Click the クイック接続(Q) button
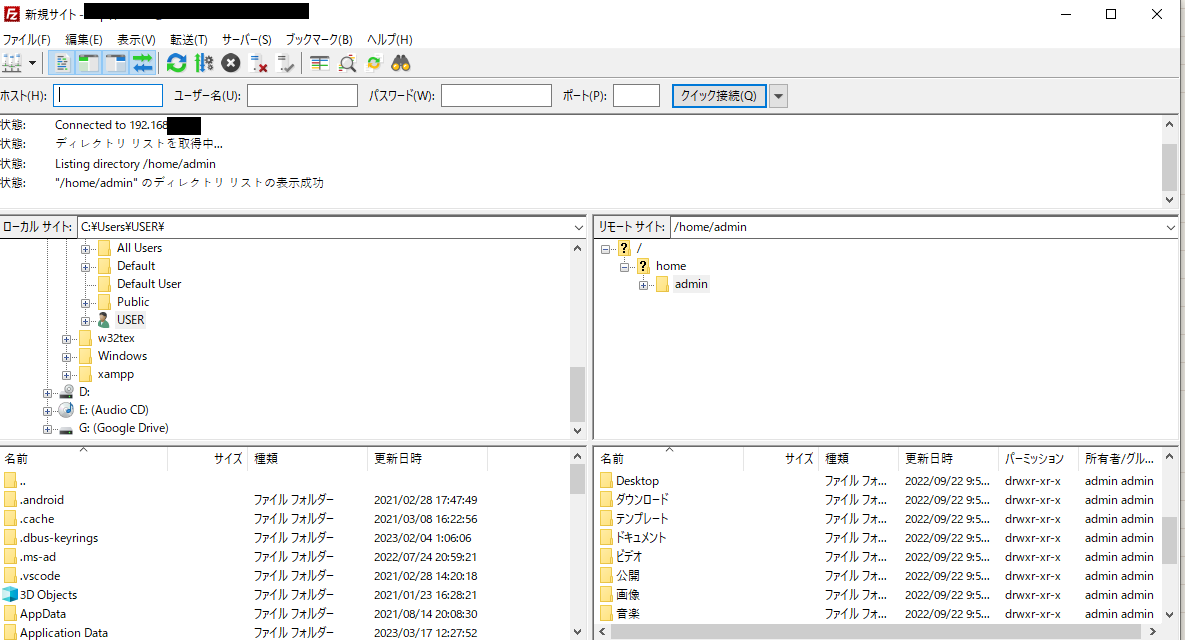Screen dimensions: 1185x640 tap(719, 96)
